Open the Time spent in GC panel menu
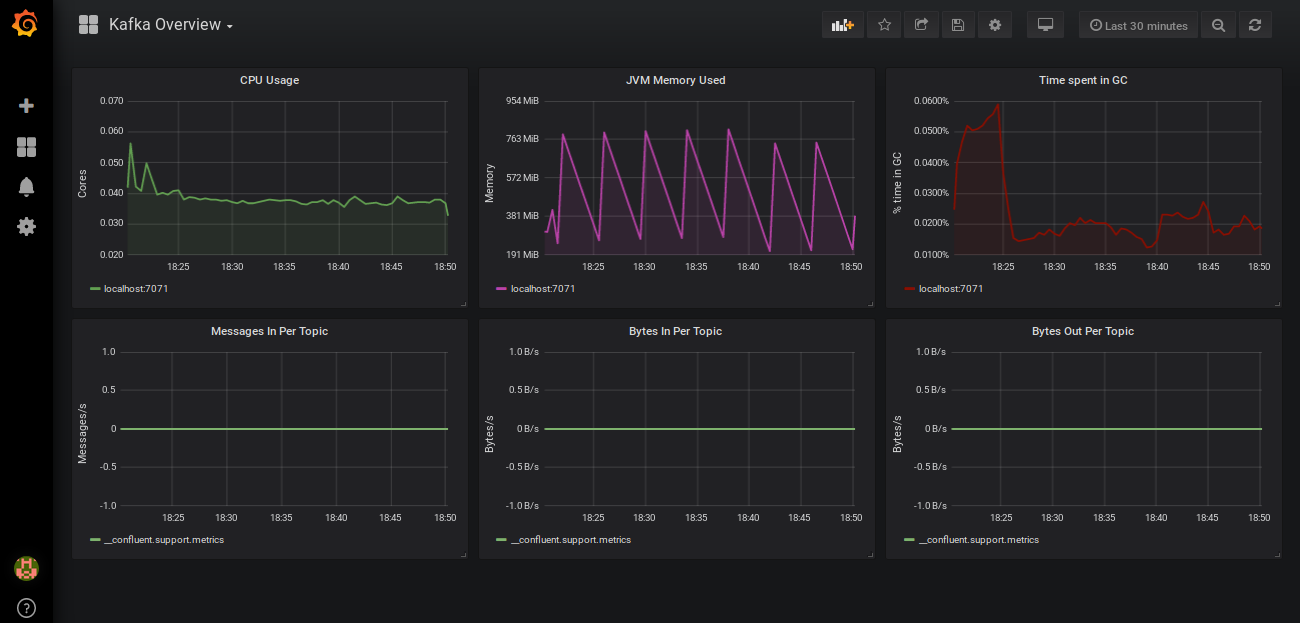Image resolution: width=1300 pixels, height=623 pixels. pos(1082,80)
